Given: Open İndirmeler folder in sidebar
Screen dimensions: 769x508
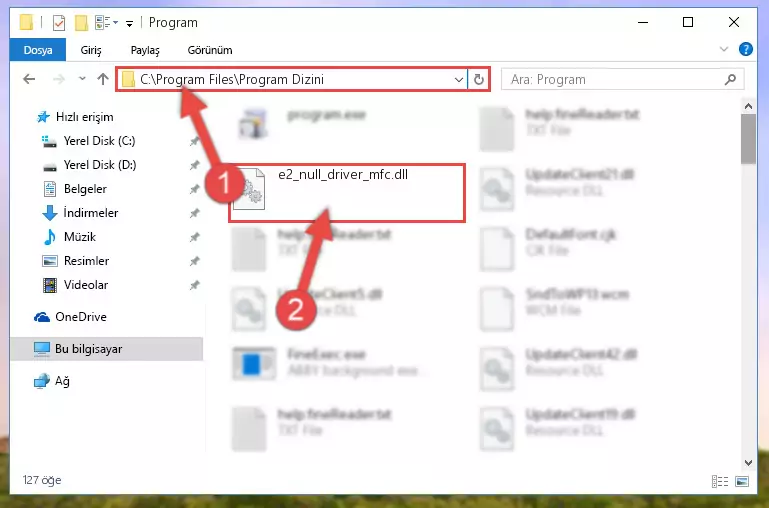Looking at the screenshot, I should click(x=91, y=213).
